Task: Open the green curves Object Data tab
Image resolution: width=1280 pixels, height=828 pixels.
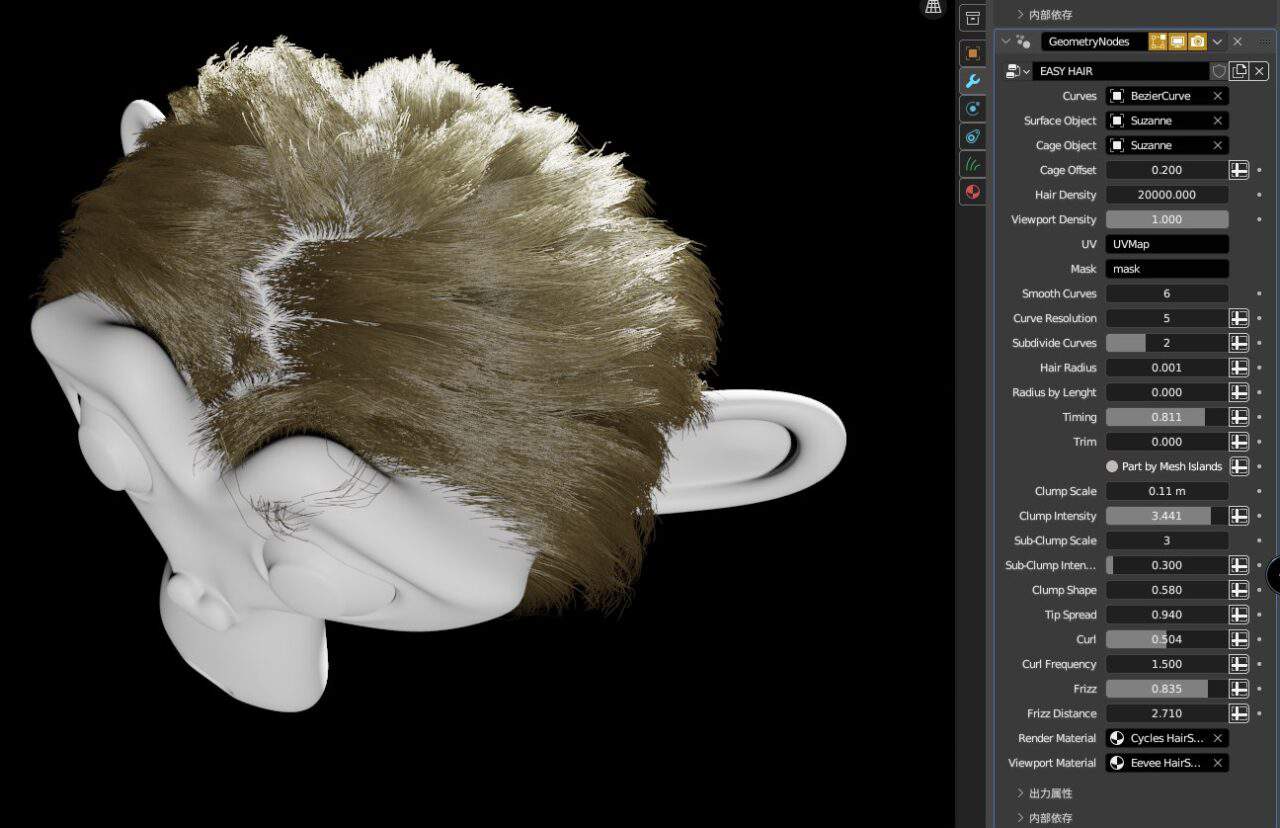Action: pos(972,164)
